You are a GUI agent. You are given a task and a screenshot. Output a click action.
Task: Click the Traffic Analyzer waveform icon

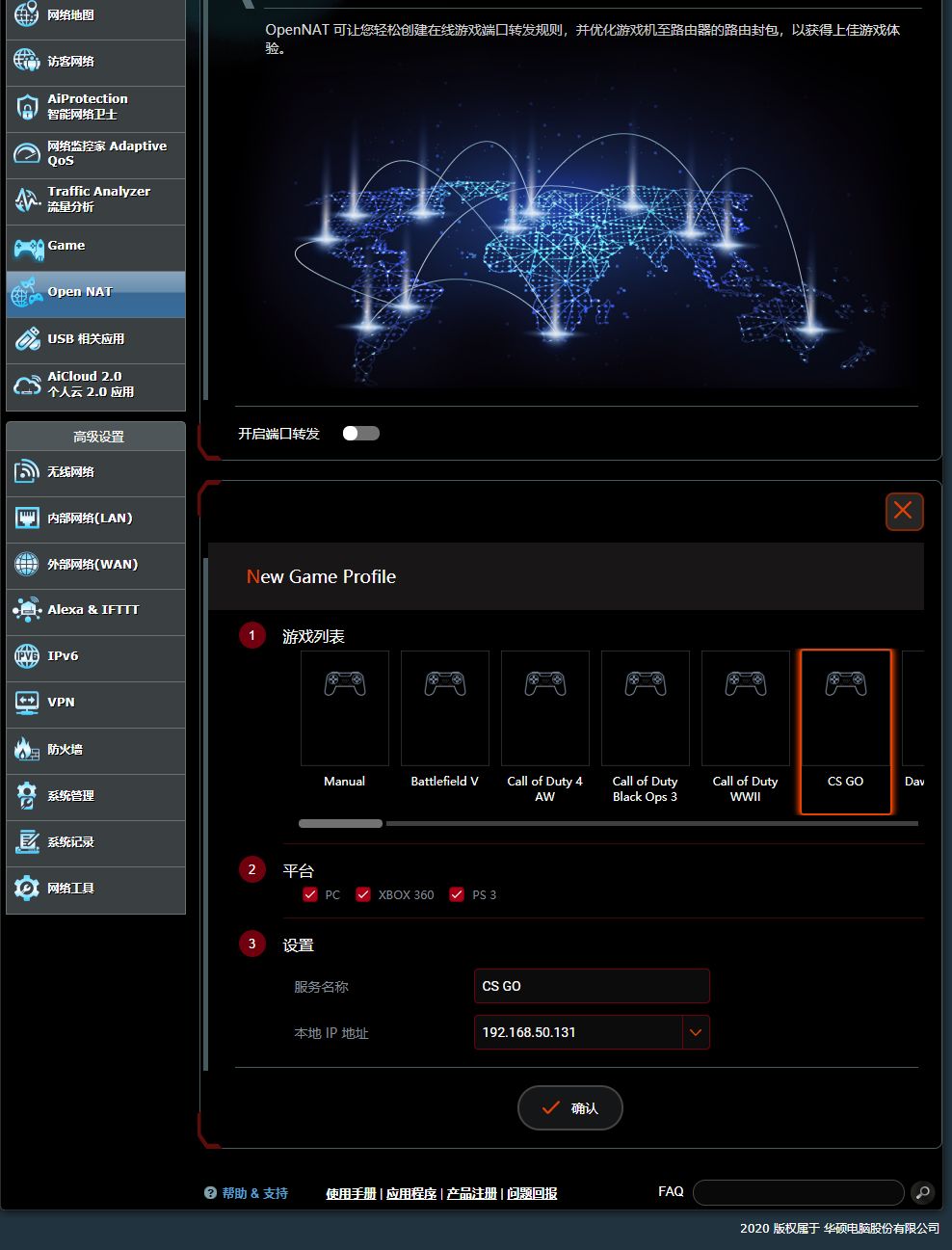(x=27, y=199)
